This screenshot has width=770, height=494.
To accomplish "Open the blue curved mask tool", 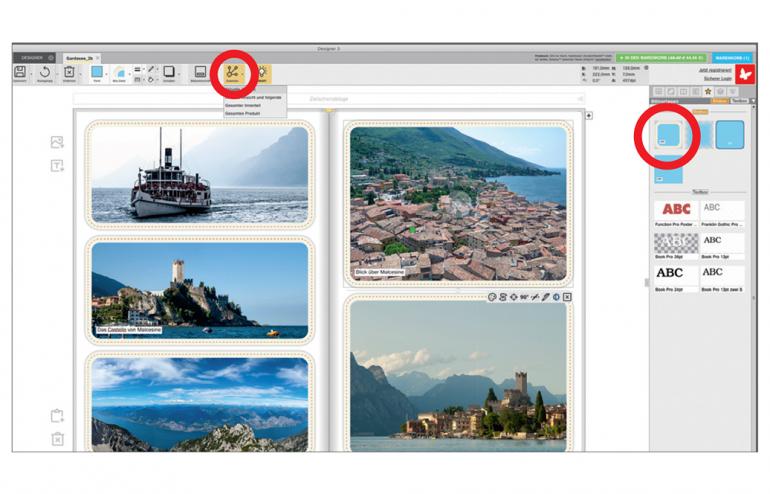I will tap(119, 73).
